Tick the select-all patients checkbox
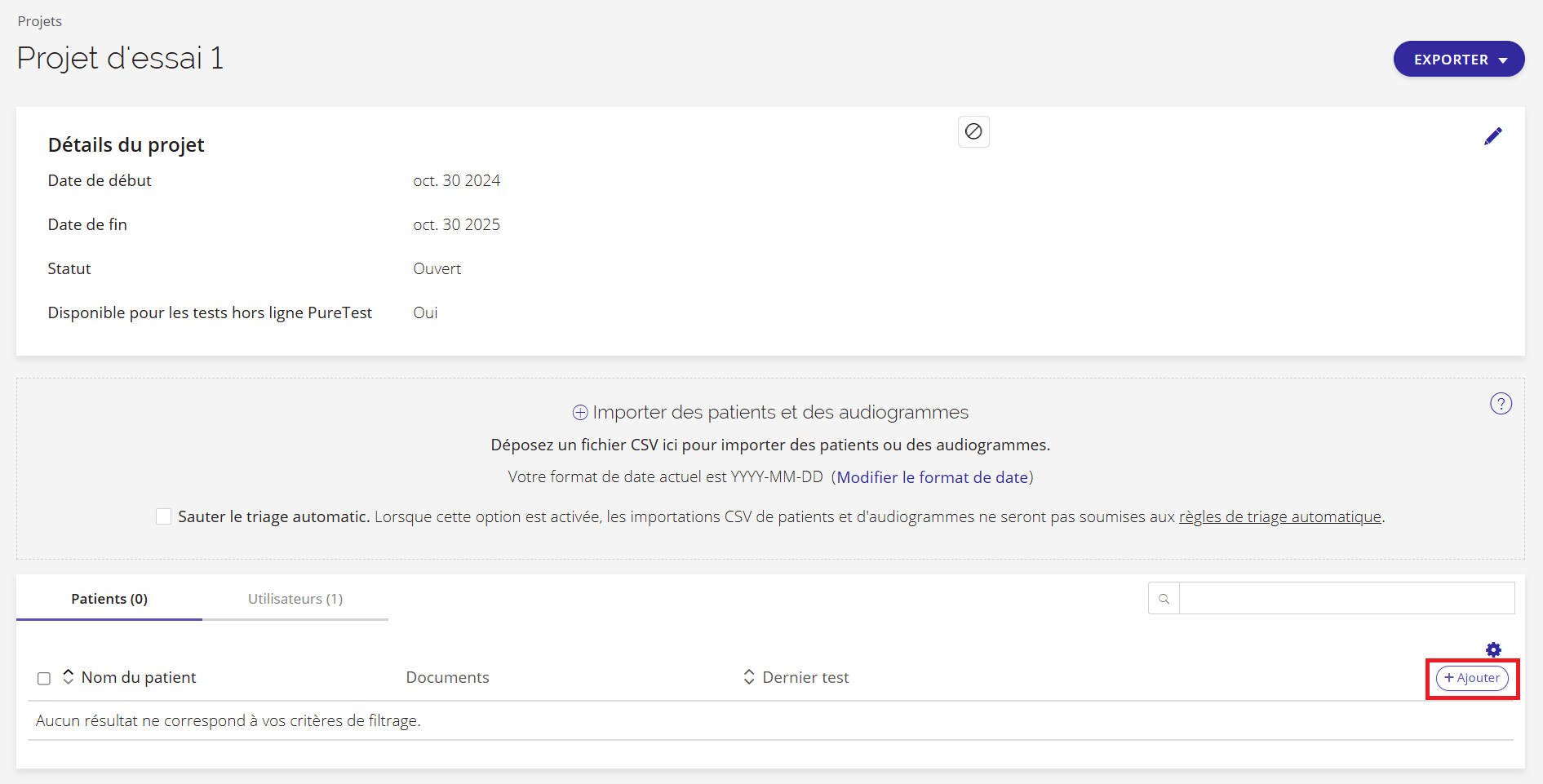Screen dimensions: 1543x784 pos(44,679)
